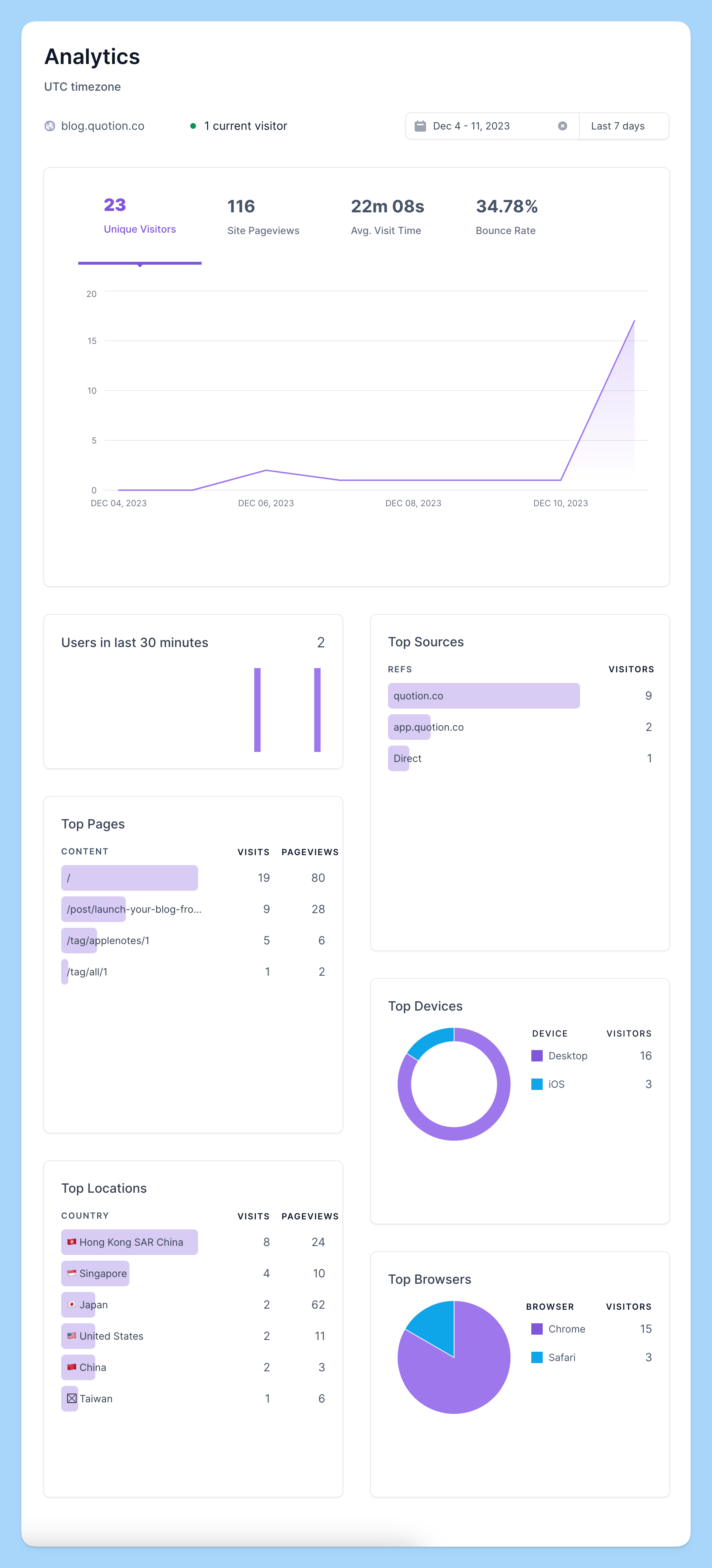
Task: Click the Japan flag icon
Action: pos(72,1304)
